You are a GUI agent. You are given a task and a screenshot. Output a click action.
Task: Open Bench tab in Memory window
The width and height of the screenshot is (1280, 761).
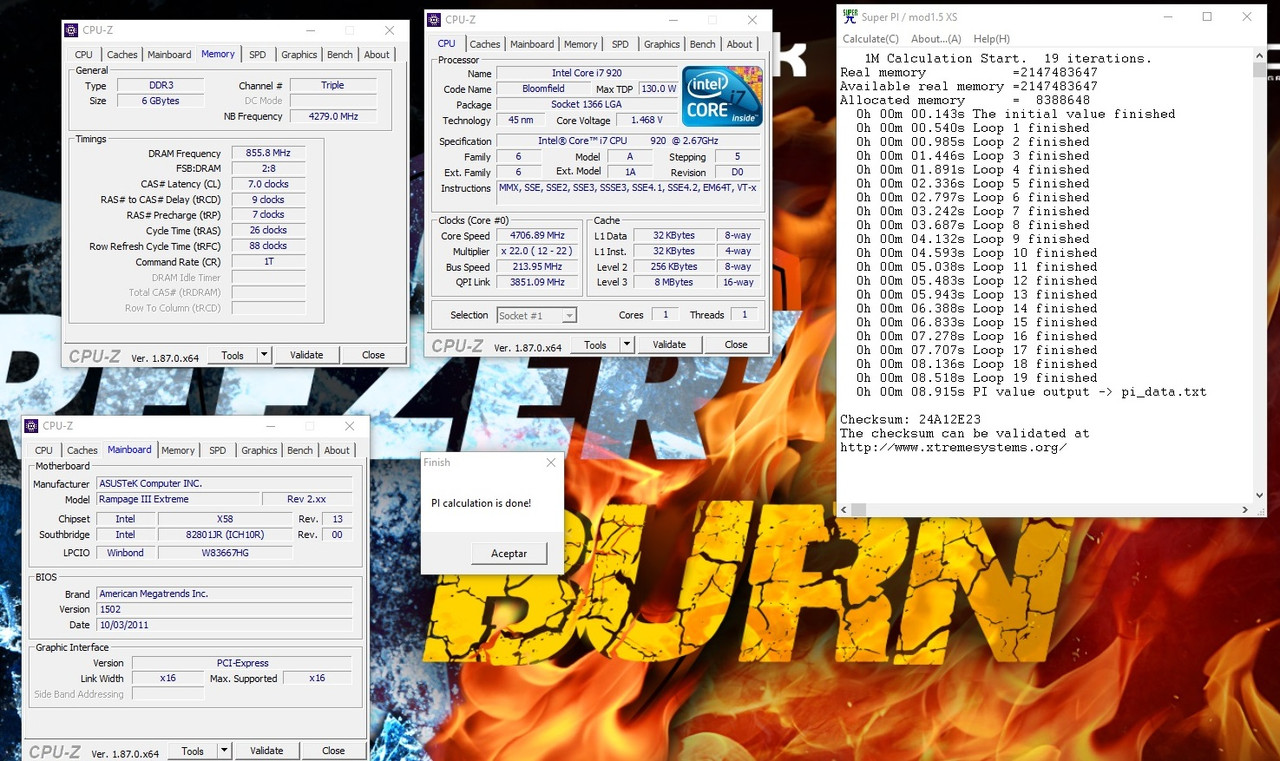coord(340,55)
